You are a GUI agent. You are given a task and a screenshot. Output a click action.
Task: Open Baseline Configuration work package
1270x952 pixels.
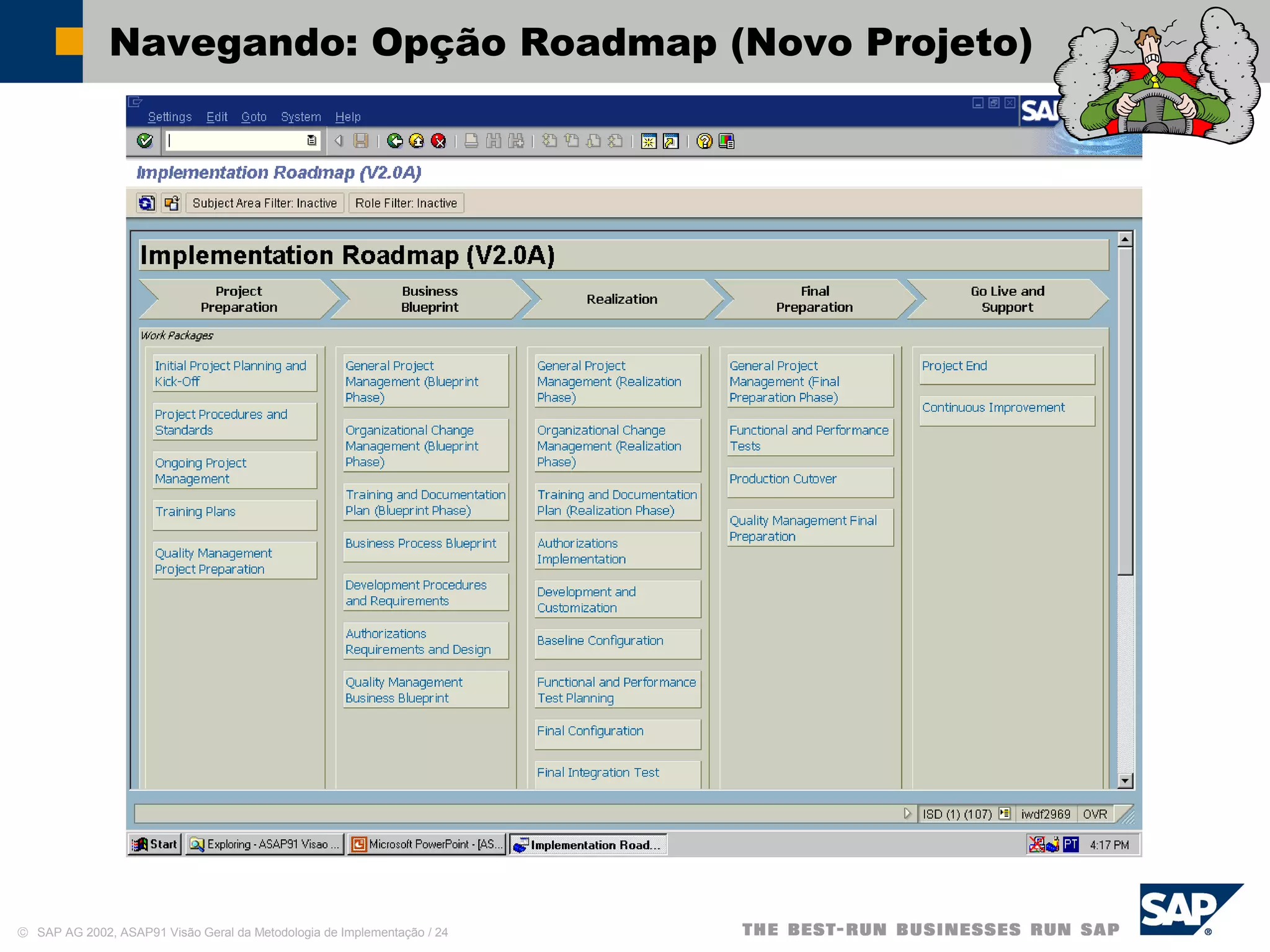[618, 643]
